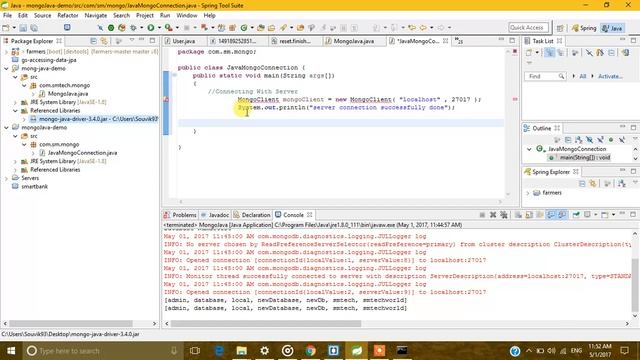Viewport: 640px width, 360px height.
Task: Toggle Link with Editor in Package Explorer
Action: (104, 41)
